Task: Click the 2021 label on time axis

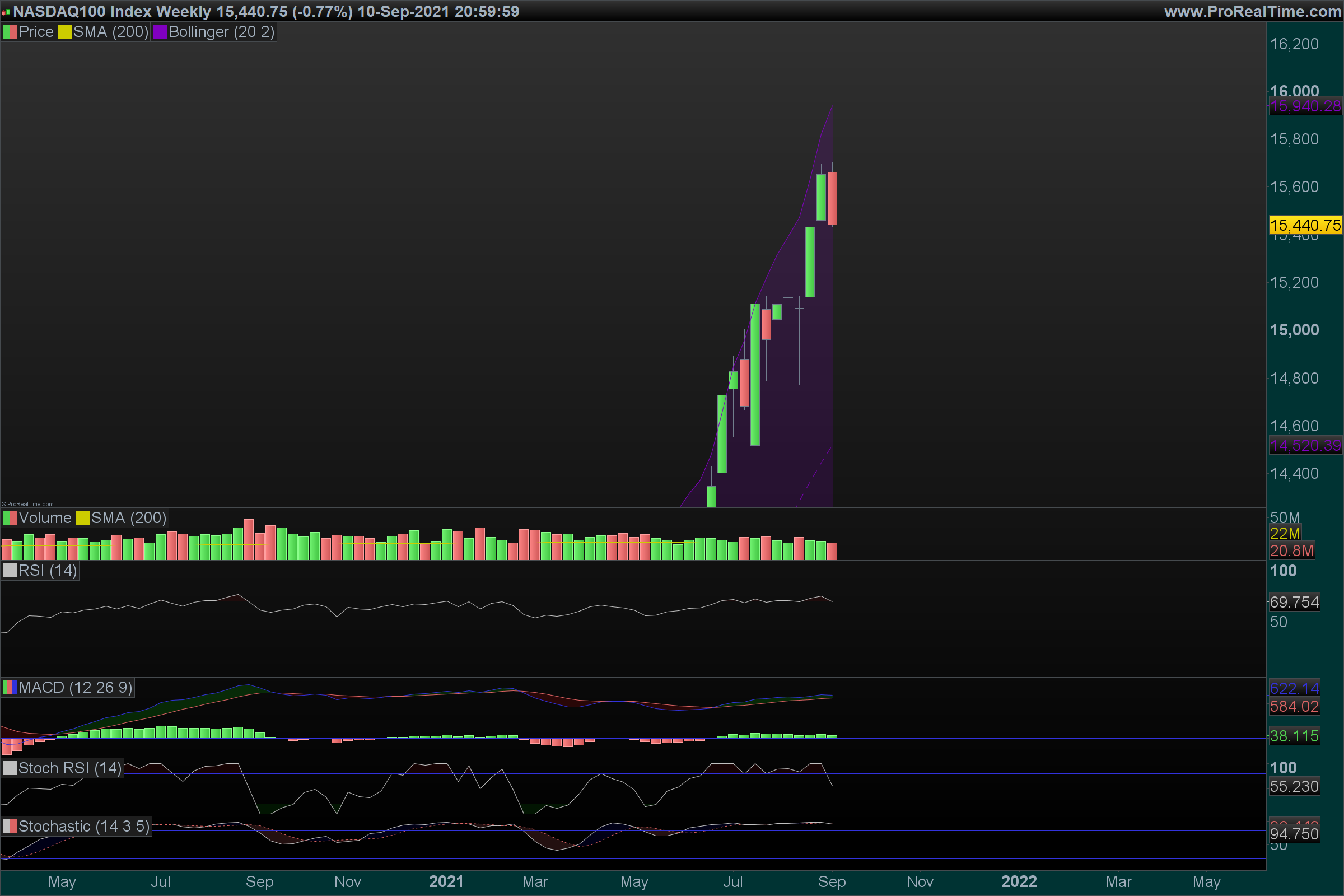Action: coord(446,881)
